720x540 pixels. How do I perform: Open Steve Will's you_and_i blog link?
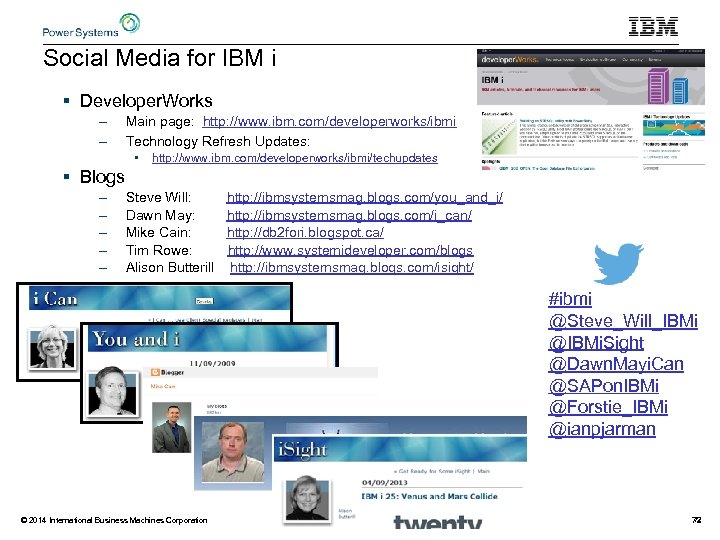click(x=365, y=197)
